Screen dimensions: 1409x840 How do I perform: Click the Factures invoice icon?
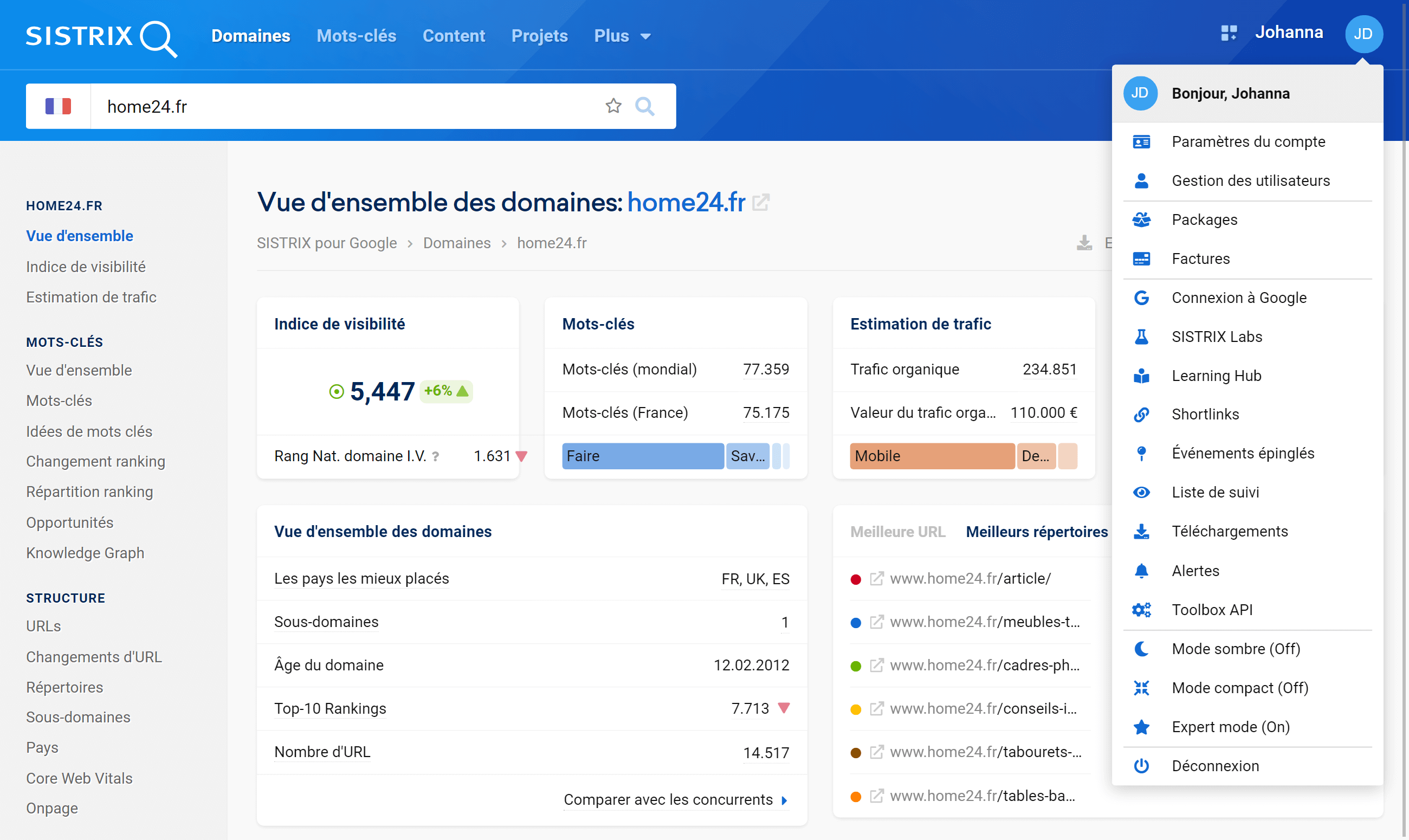pyautogui.click(x=1141, y=259)
